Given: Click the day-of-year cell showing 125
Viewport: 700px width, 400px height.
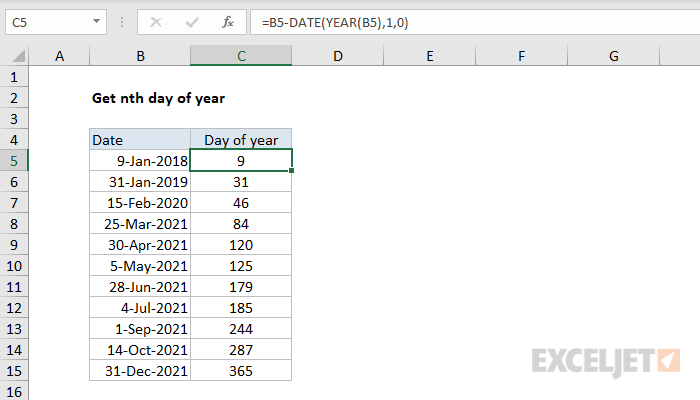Looking at the screenshot, I should click(241, 266).
